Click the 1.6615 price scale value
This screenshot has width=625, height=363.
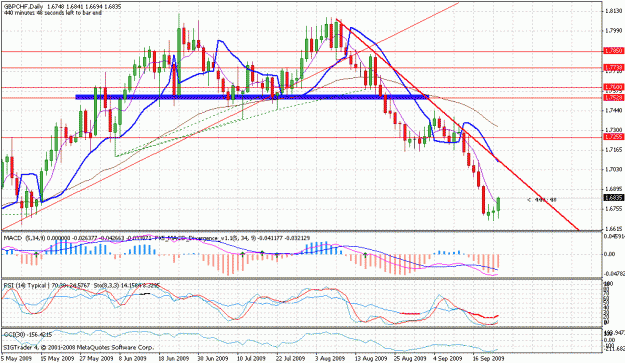click(x=613, y=228)
